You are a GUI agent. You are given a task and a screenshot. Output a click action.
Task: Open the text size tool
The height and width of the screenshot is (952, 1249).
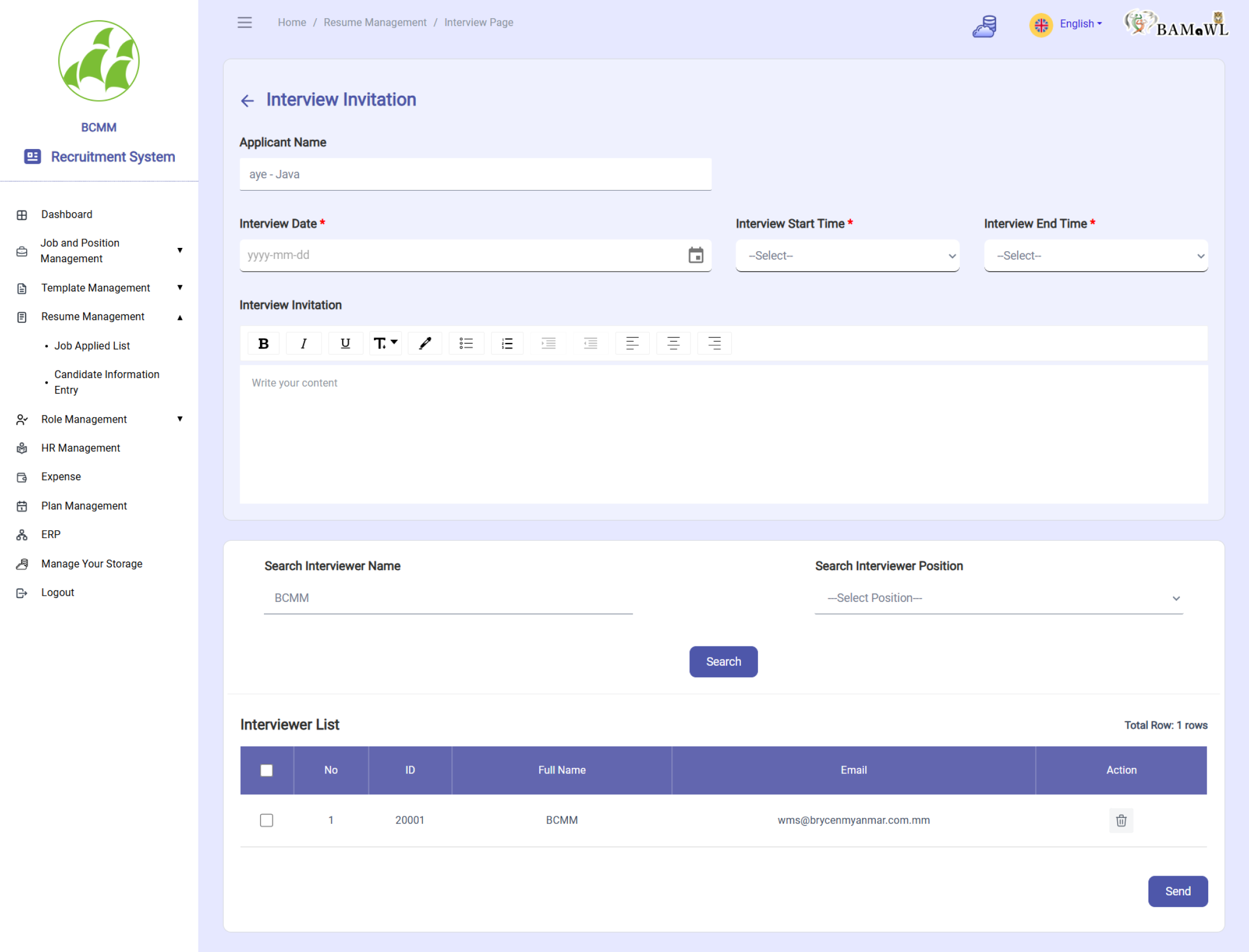click(385, 344)
